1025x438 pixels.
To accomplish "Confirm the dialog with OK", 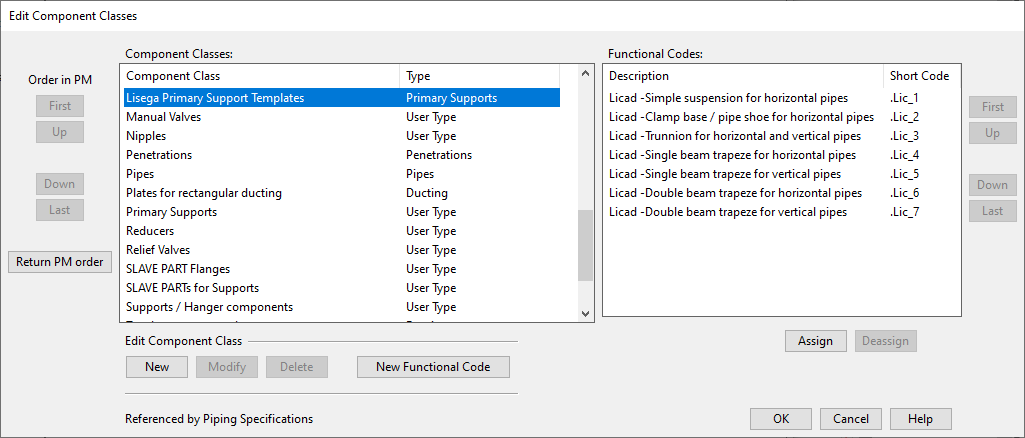I will (781, 419).
